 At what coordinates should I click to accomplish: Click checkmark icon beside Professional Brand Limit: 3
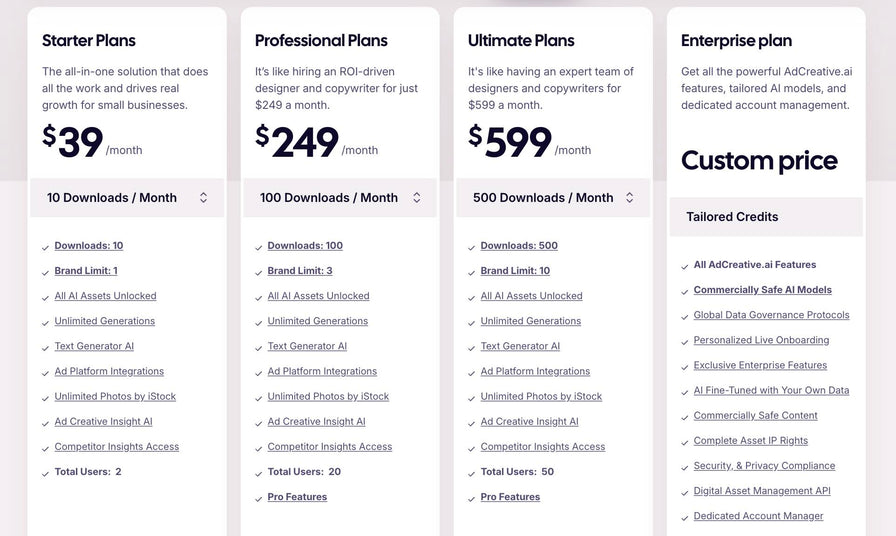point(259,272)
